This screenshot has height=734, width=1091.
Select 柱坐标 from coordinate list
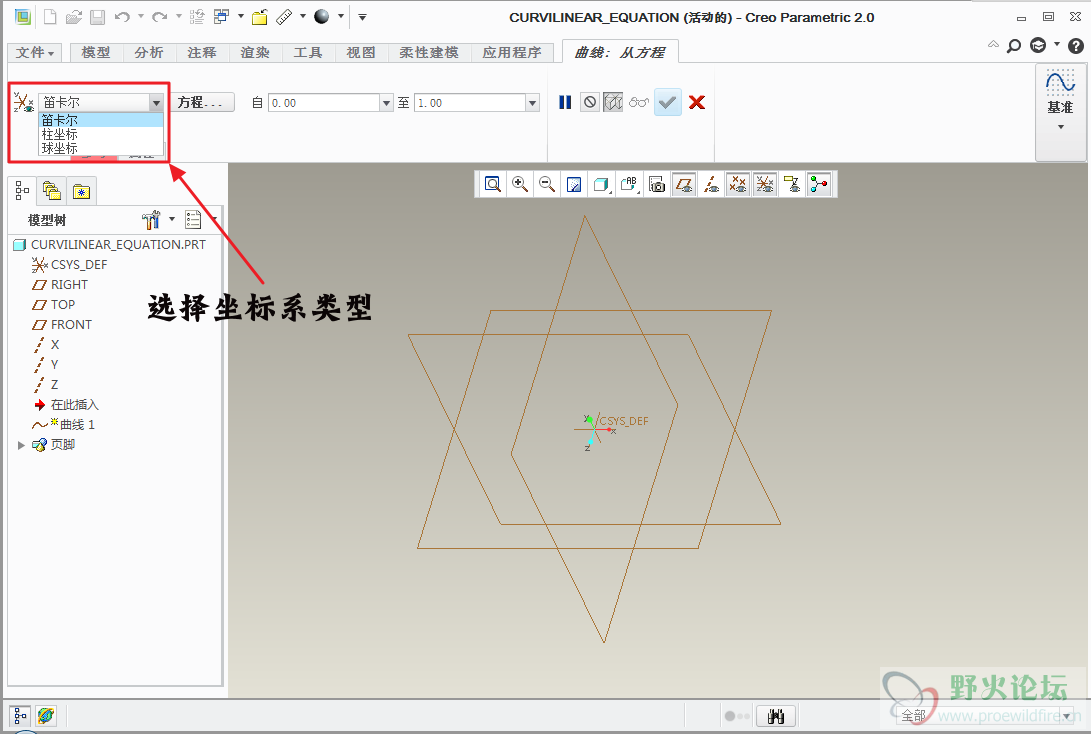[101, 134]
